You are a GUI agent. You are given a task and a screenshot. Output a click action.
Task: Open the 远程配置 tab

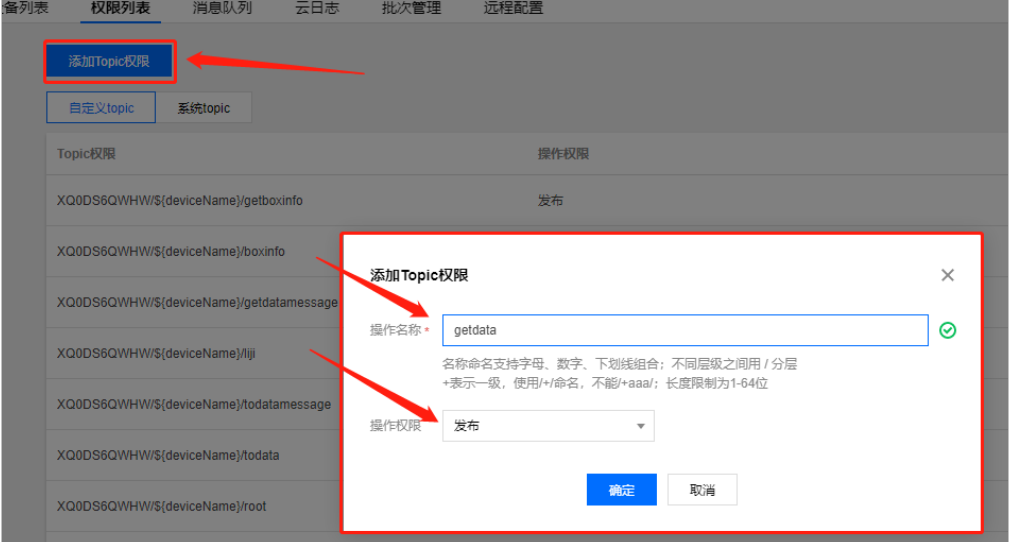coord(513,8)
